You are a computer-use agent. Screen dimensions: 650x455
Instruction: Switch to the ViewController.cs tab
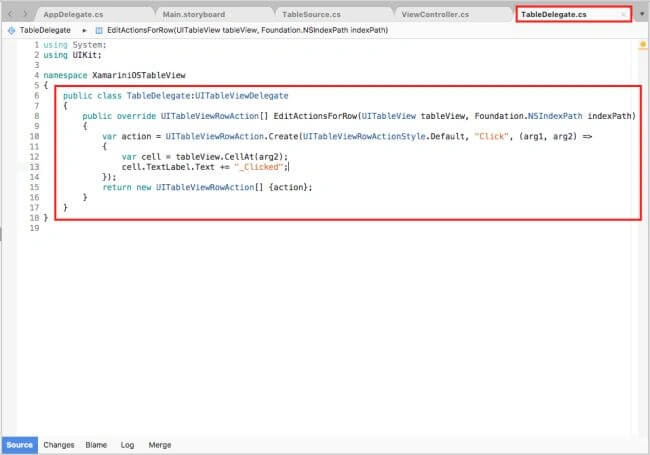435,15
